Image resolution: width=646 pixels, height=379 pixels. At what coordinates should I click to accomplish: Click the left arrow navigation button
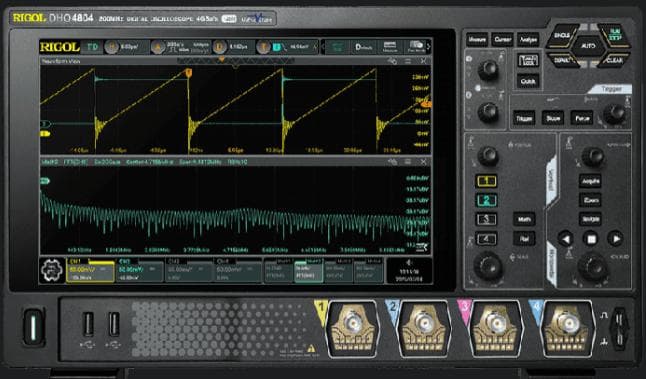(x=566, y=239)
